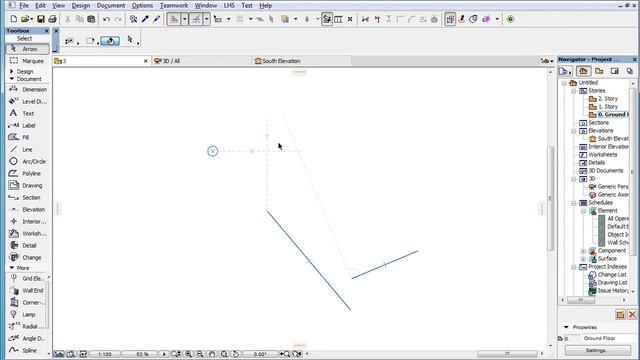640x360 pixels.
Task: Open the Design menu
Action: click(80, 6)
